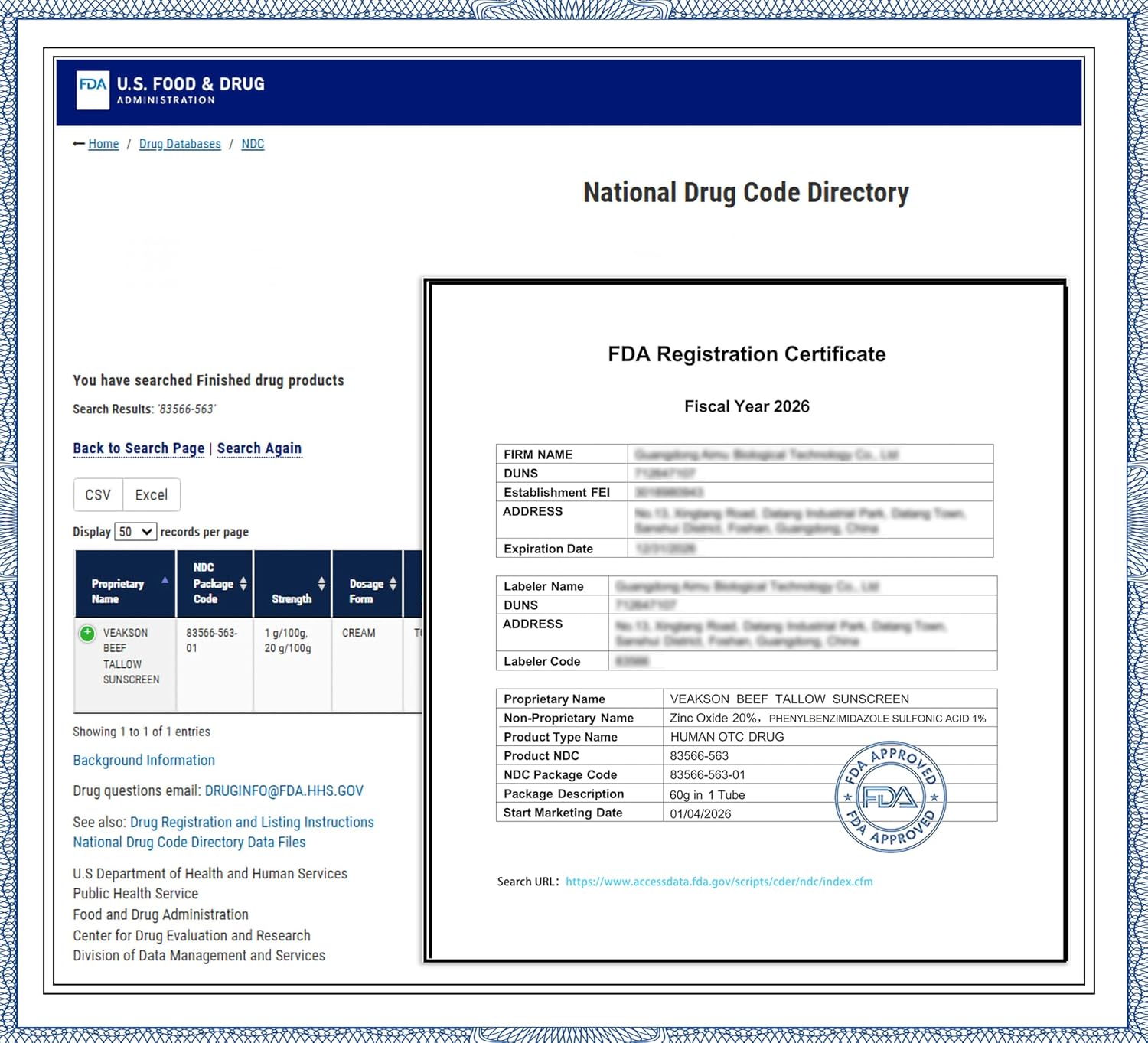
Task: Sort by NDC Package Code arrows
Action: point(243,584)
